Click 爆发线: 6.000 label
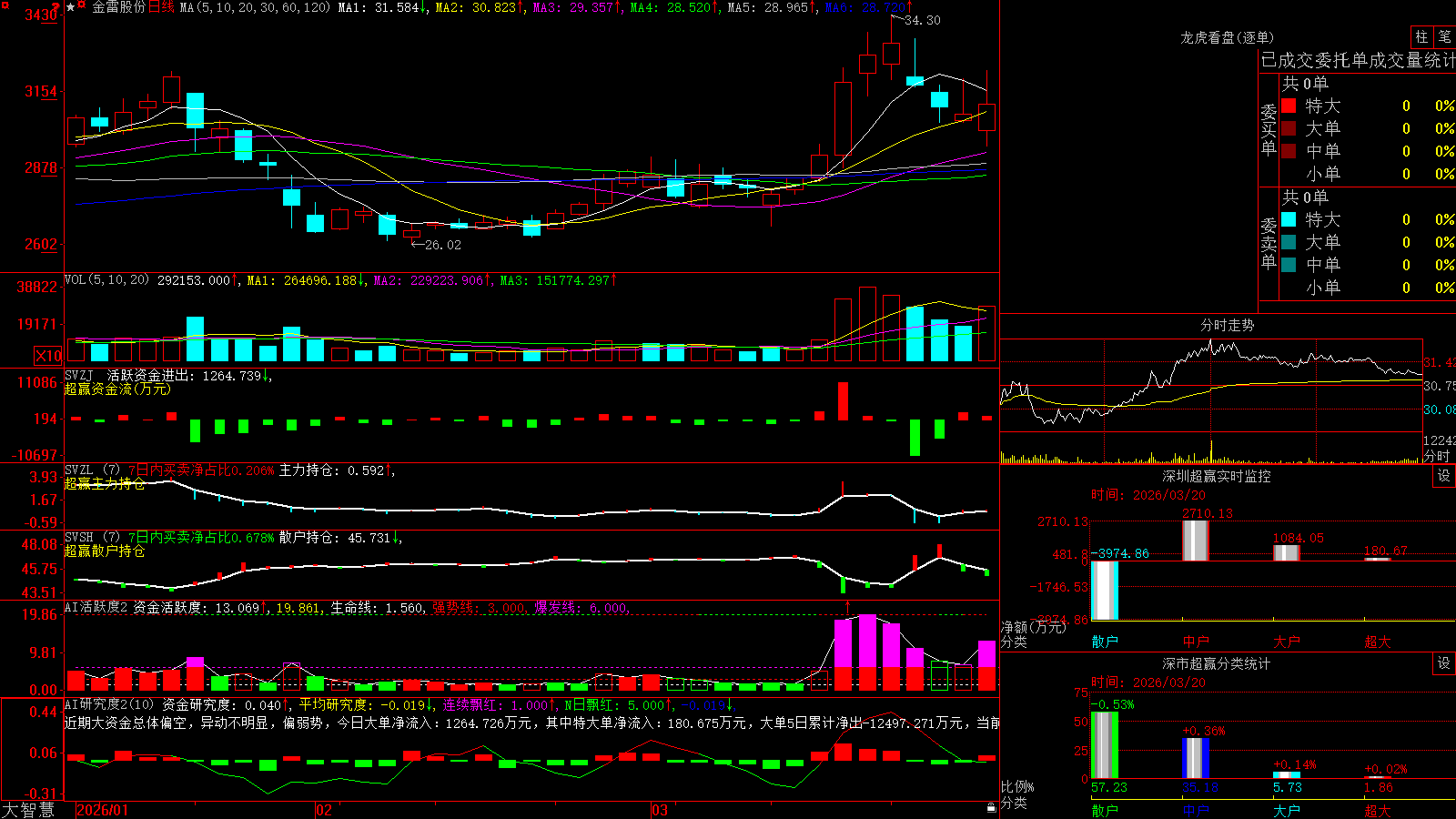The height and width of the screenshot is (819, 1456). [581, 608]
